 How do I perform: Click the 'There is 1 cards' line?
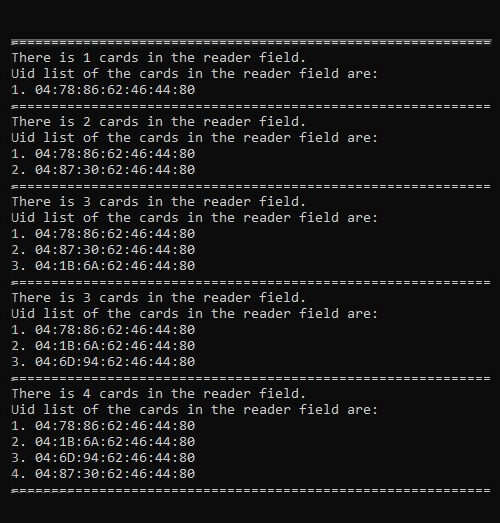click(x=158, y=58)
